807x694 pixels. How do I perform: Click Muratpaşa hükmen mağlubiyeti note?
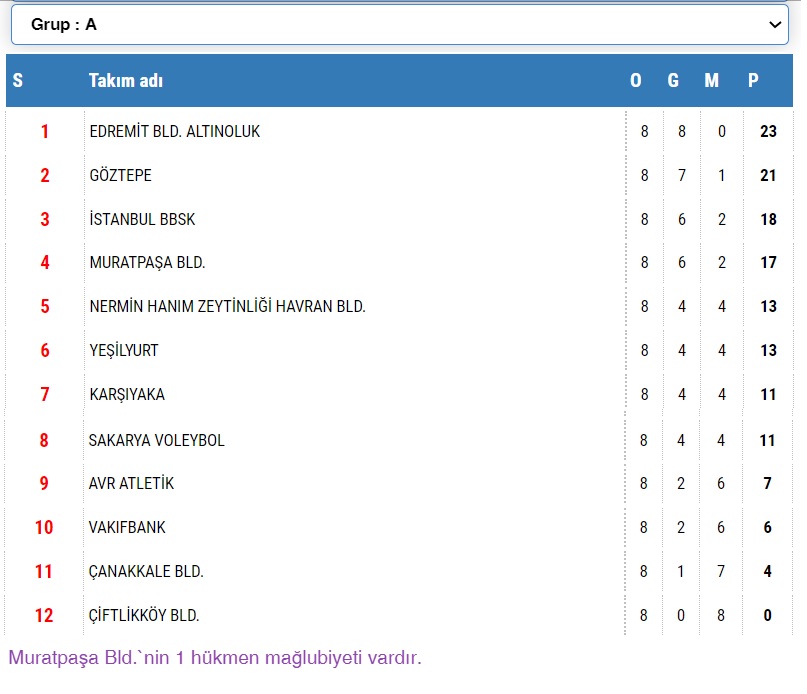pos(215,658)
